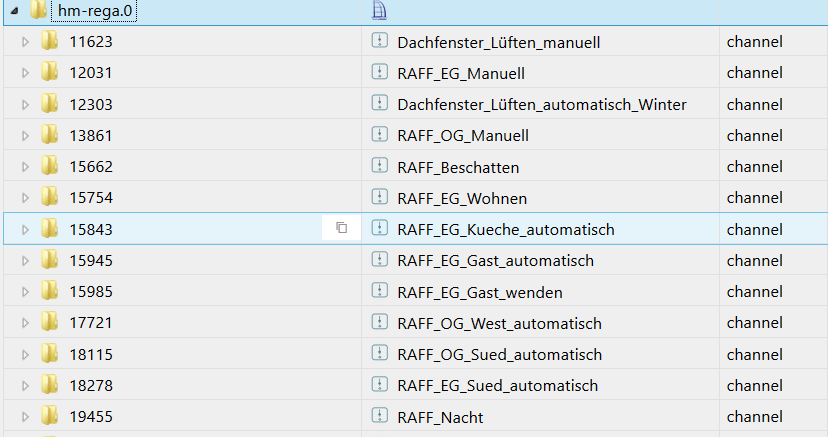Click the channel icon beside RAFF_Nacht
Viewport: 828px width, 437px height.
coord(379,416)
